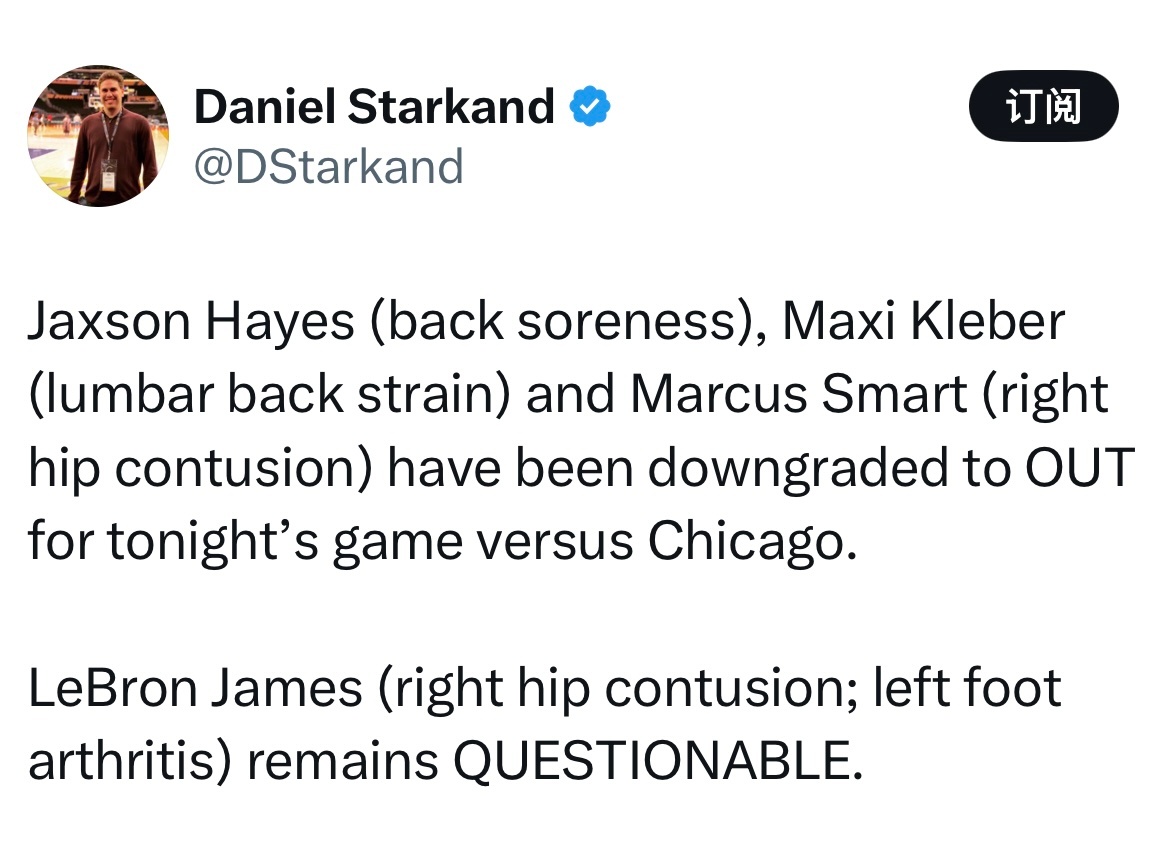Open the Daniel Starkand display name link
This screenshot has width=1169, height=854.
[x=374, y=106]
